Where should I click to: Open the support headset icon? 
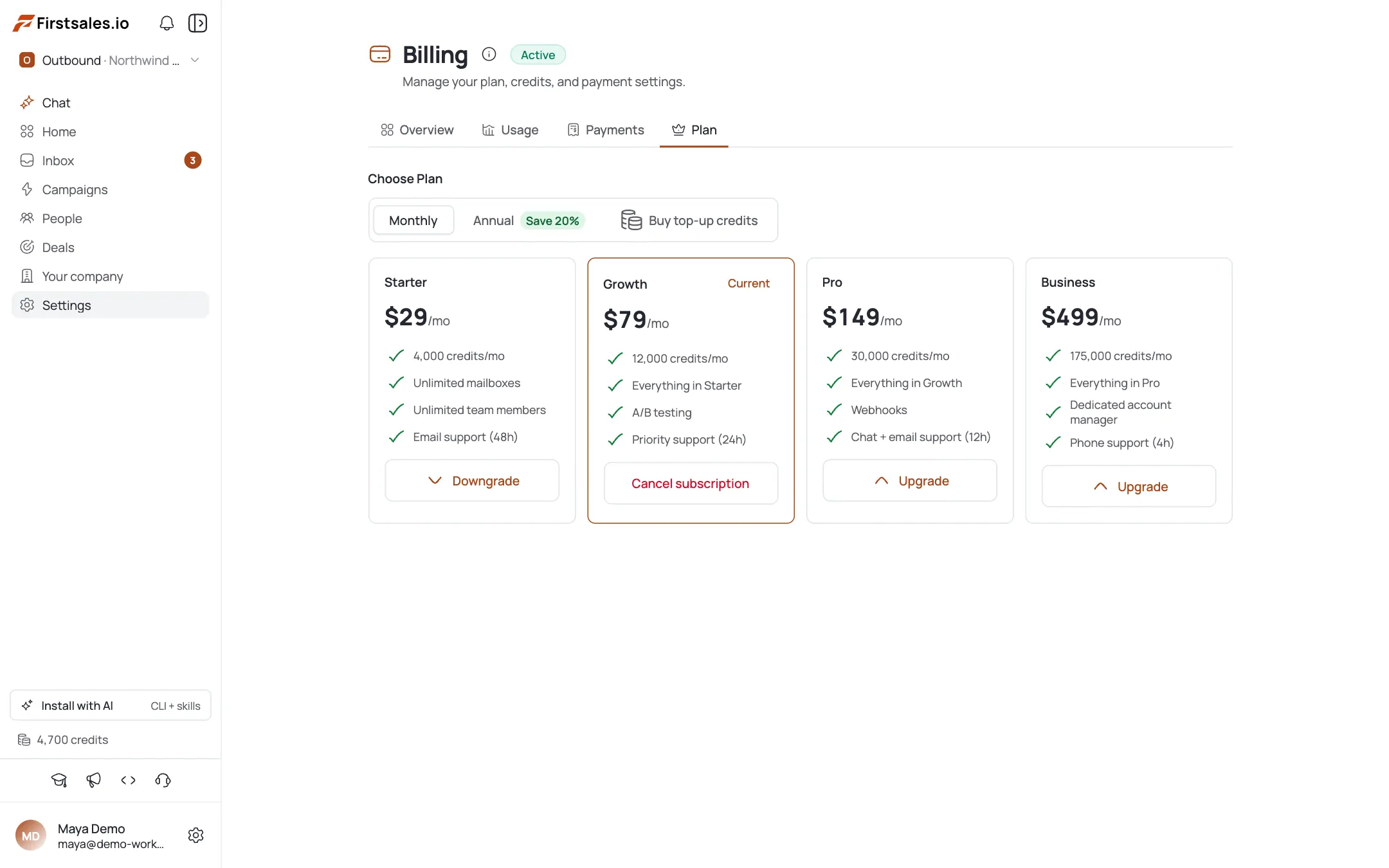pyautogui.click(x=163, y=780)
